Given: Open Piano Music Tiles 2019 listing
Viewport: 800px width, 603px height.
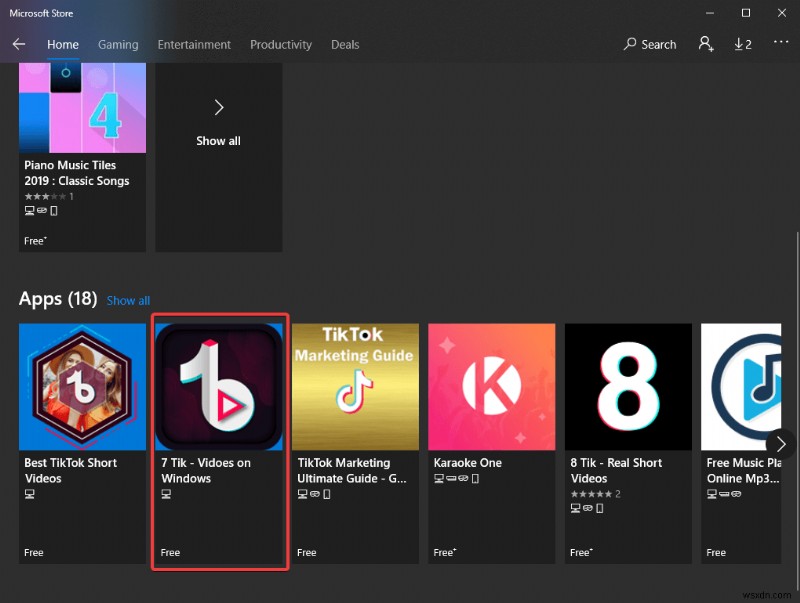Looking at the screenshot, I should coord(82,107).
